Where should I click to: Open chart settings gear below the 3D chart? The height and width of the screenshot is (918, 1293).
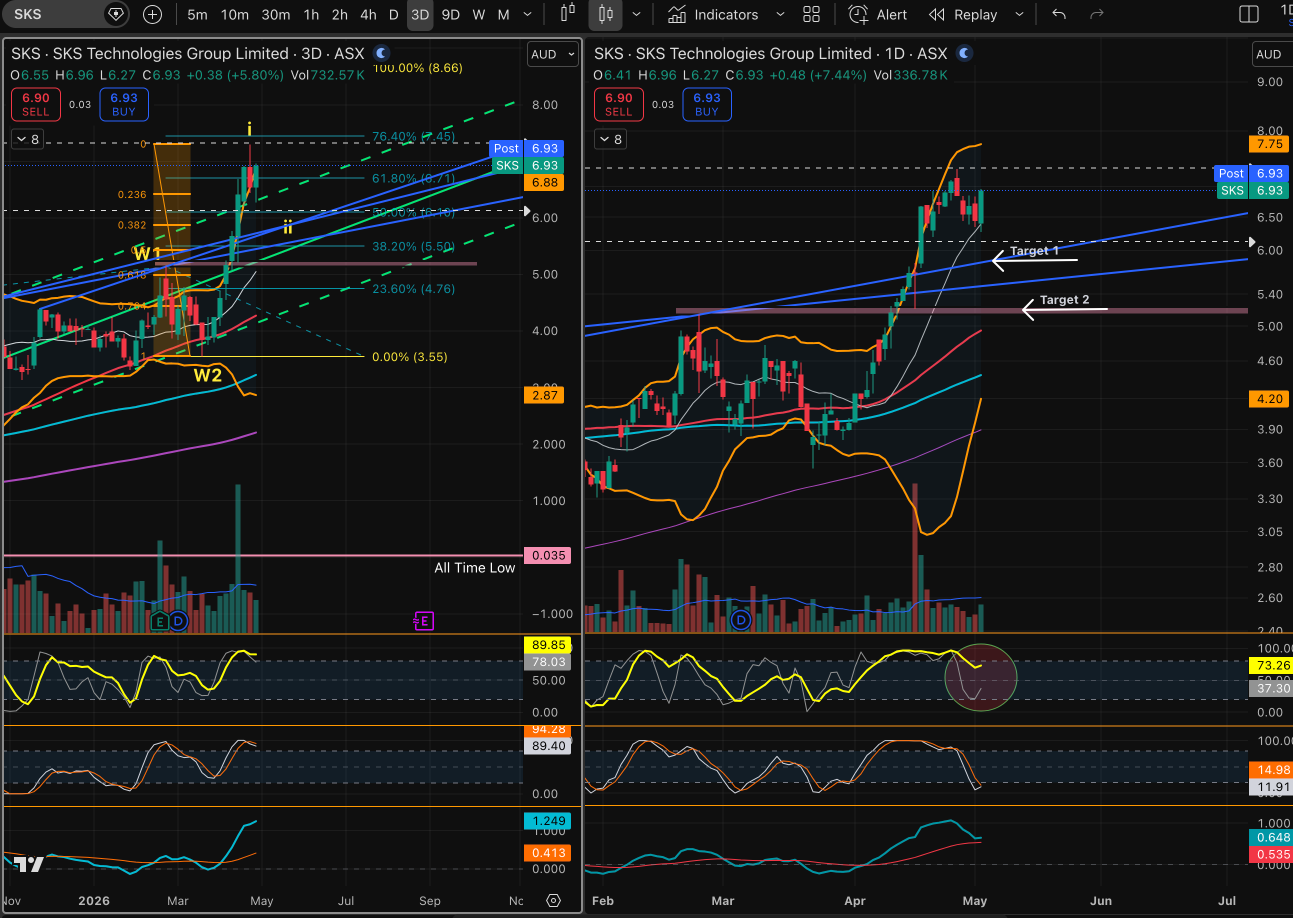tap(554, 900)
